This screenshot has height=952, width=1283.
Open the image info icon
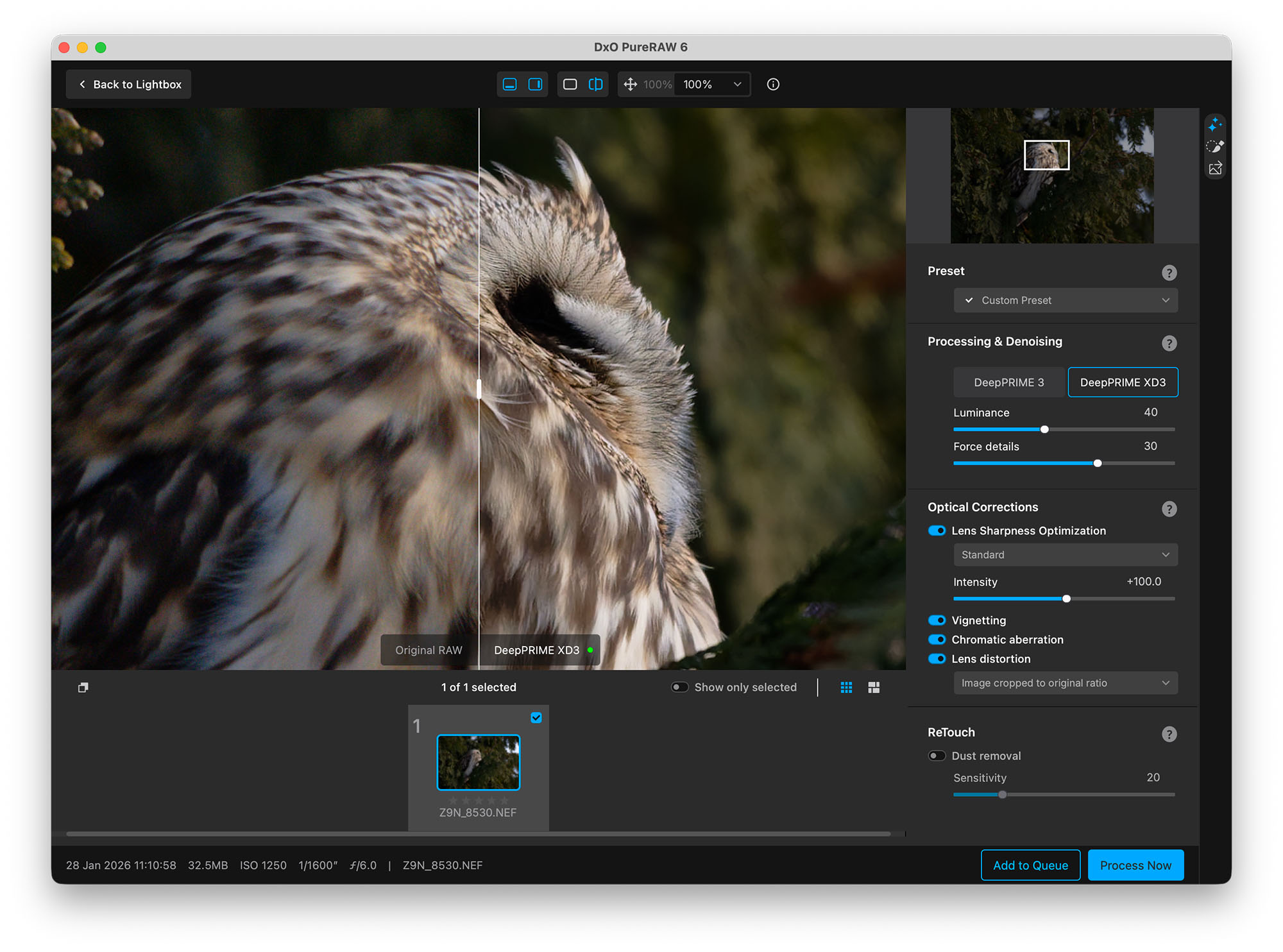(773, 84)
